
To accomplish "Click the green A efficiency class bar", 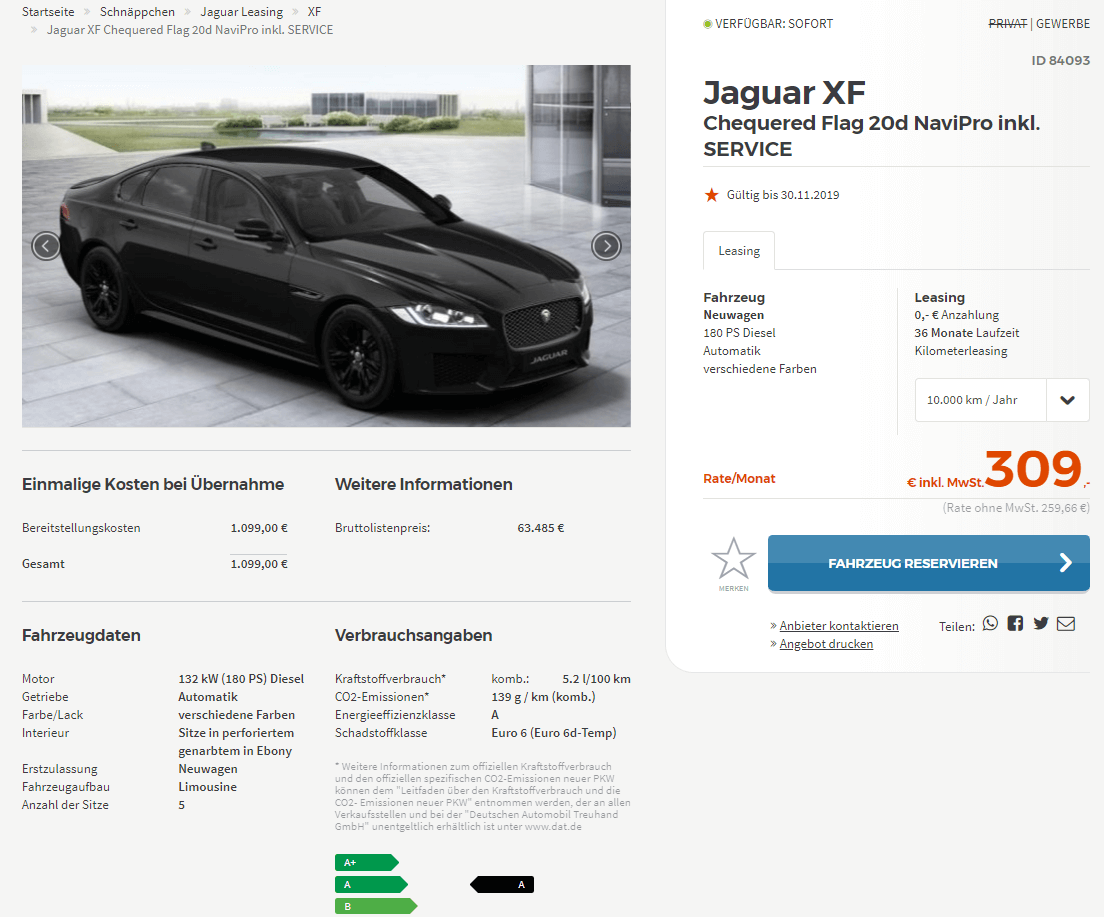I will coord(371,885).
